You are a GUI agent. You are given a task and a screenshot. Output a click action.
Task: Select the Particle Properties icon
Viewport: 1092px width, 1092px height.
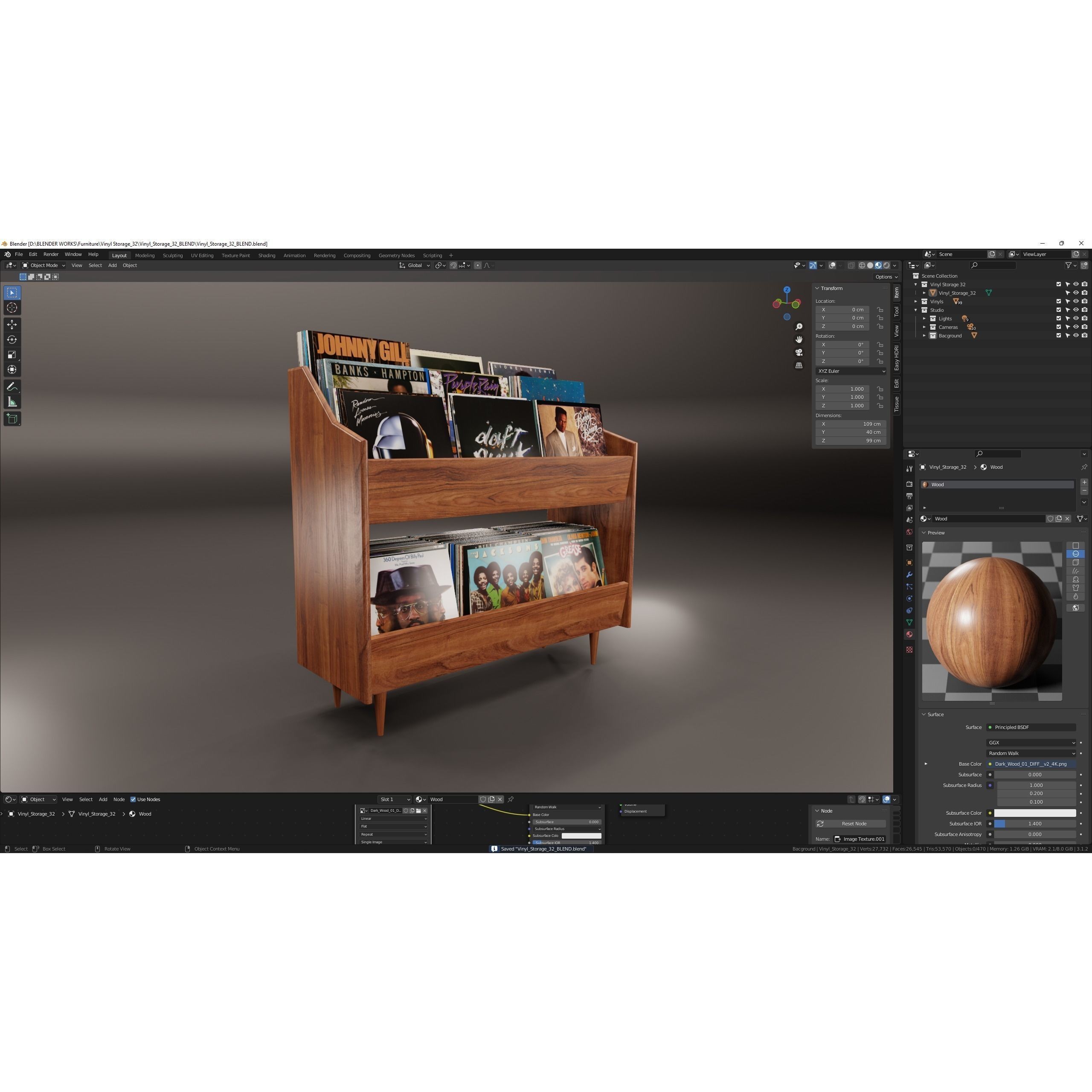(x=909, y=587)
